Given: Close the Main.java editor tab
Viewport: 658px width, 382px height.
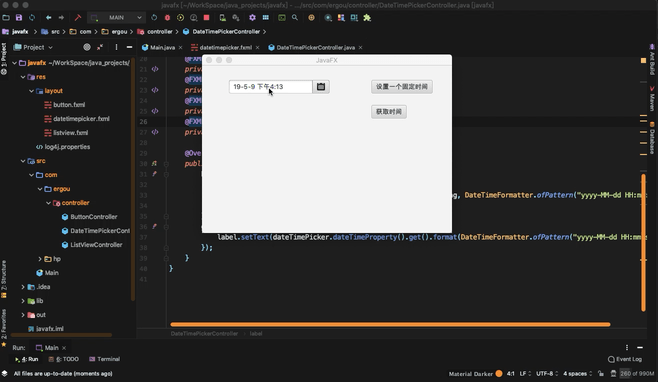Looking at the screenshot, I should click(180, 47).
